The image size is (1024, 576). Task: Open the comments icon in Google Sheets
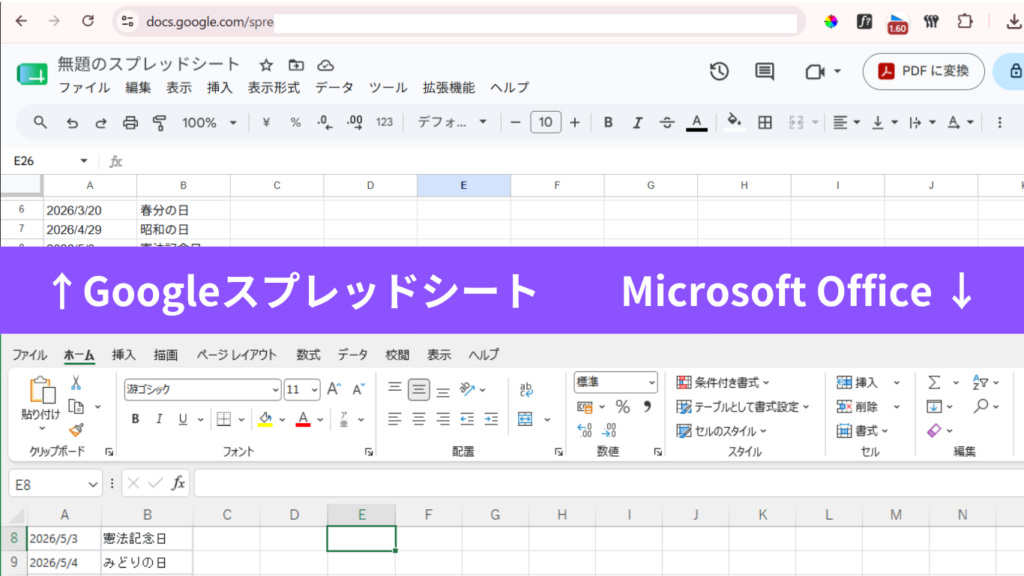(764, 71)
